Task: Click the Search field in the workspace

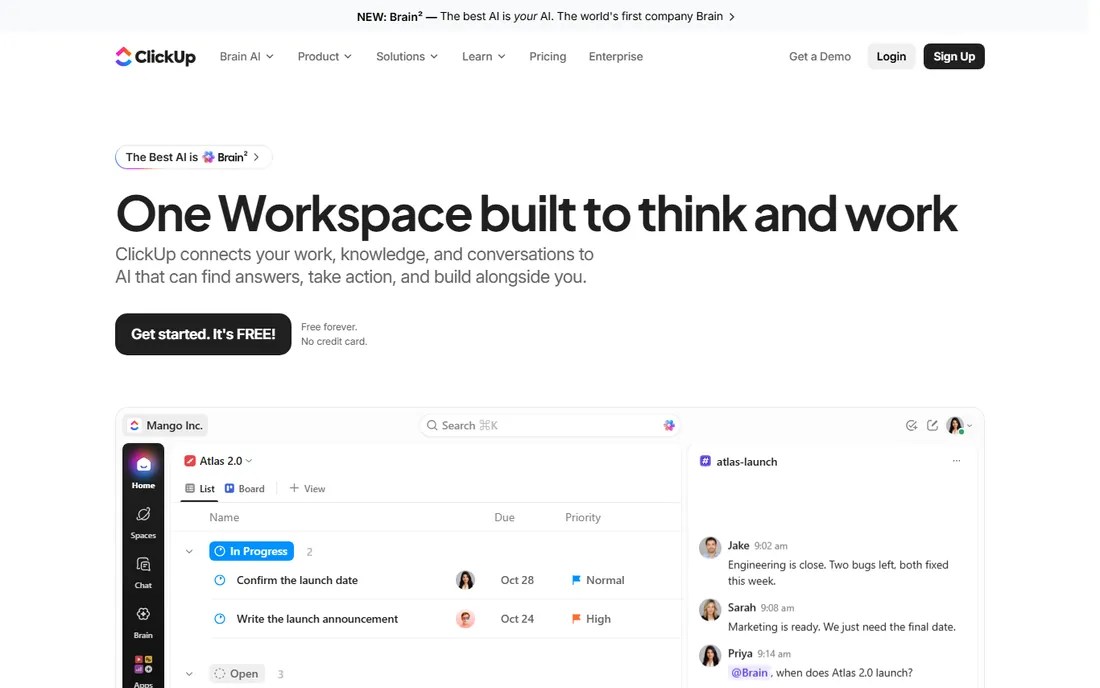Action: (x=549, y=425)
